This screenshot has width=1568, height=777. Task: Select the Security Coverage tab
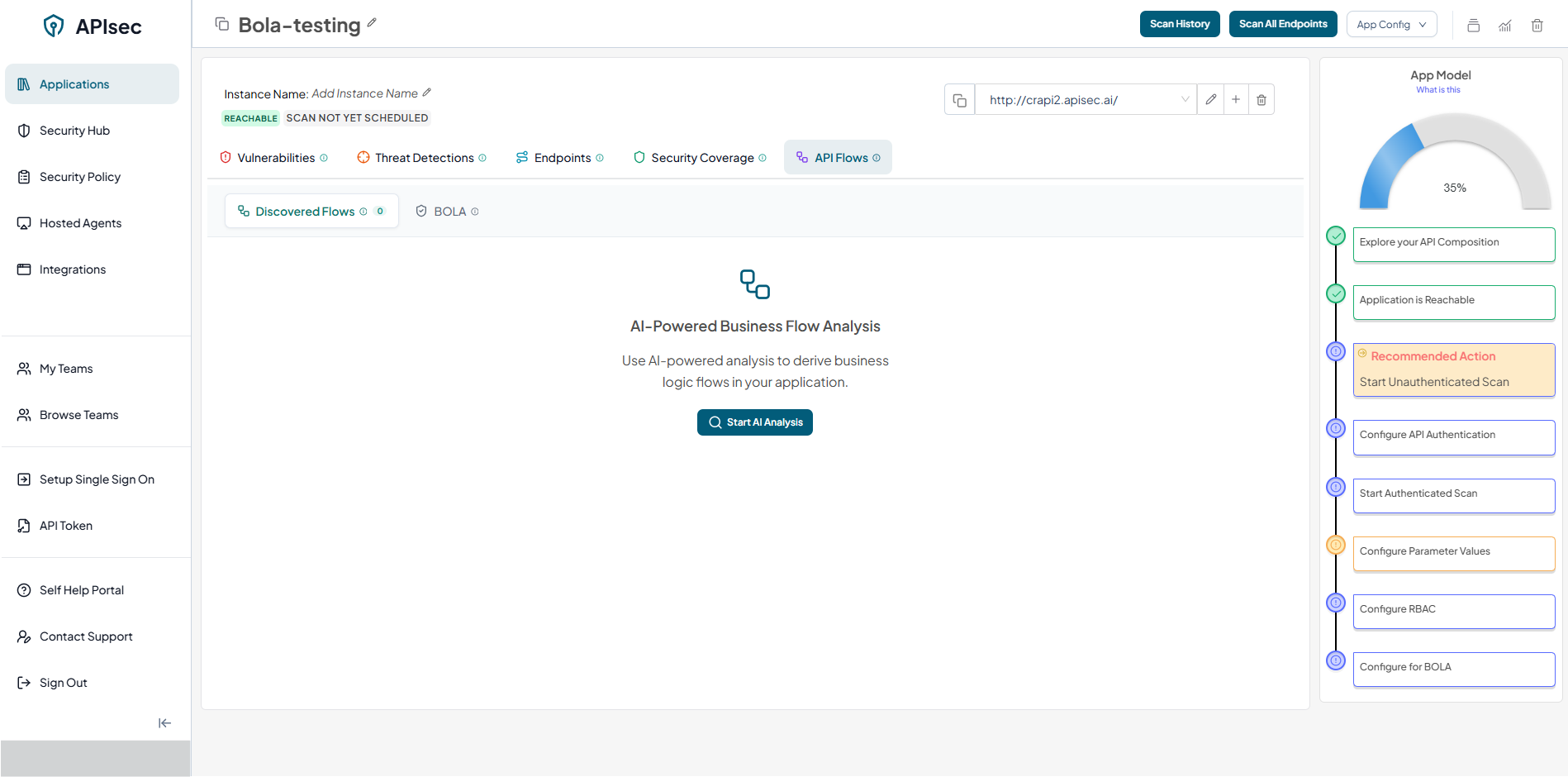click(701, 158)
